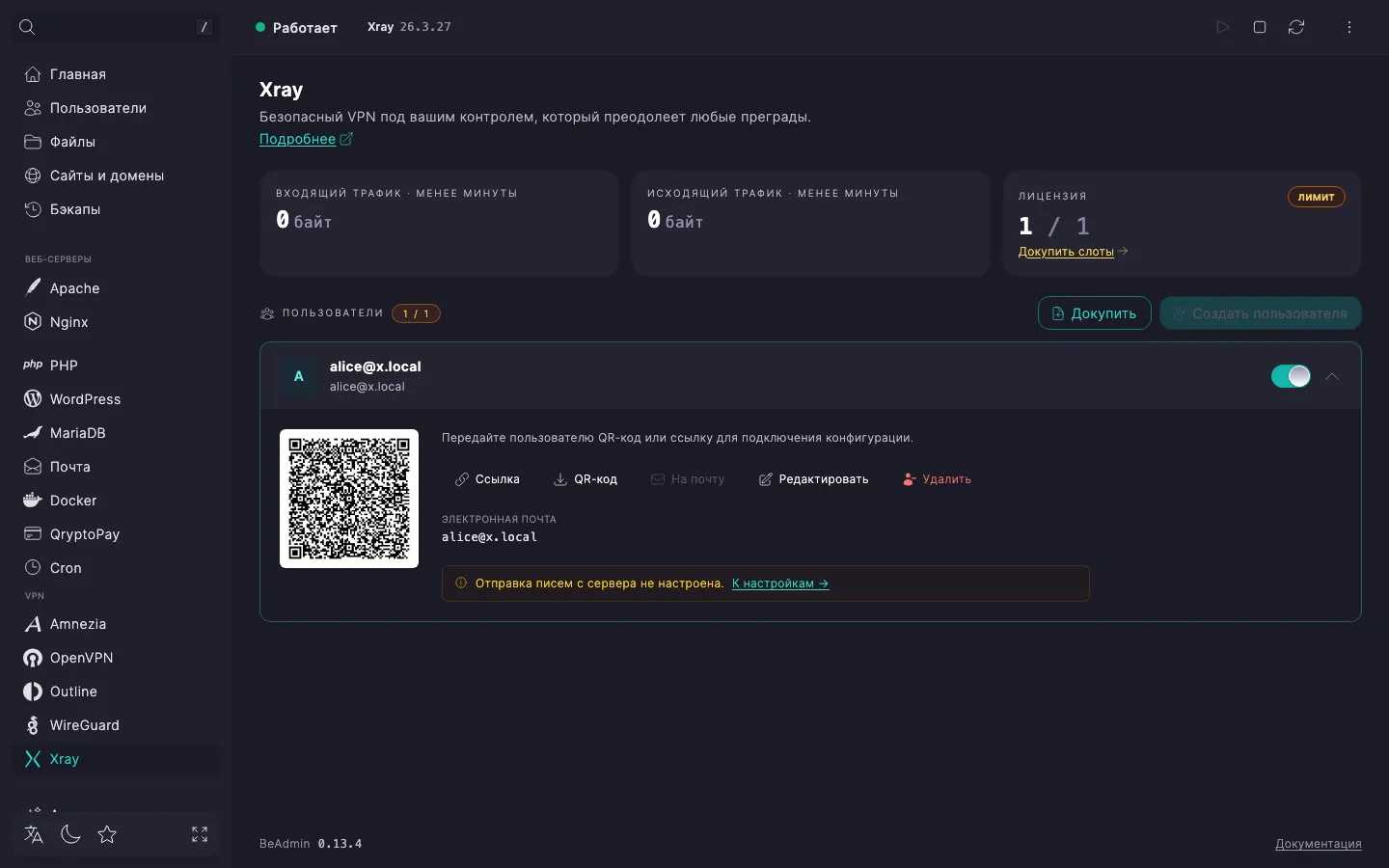Click BeAdmin 0.13.4 version text

point(311,844)
